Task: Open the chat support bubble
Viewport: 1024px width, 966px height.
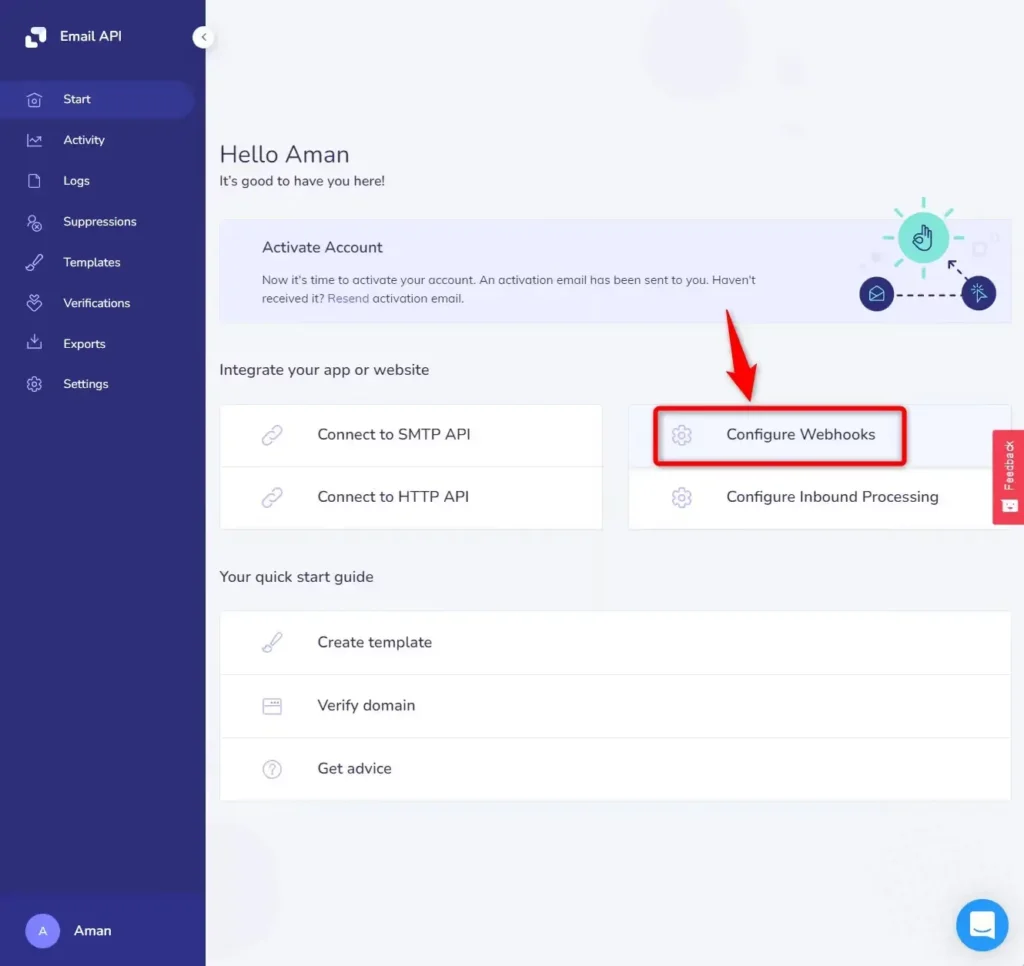Action: point(981,925)
